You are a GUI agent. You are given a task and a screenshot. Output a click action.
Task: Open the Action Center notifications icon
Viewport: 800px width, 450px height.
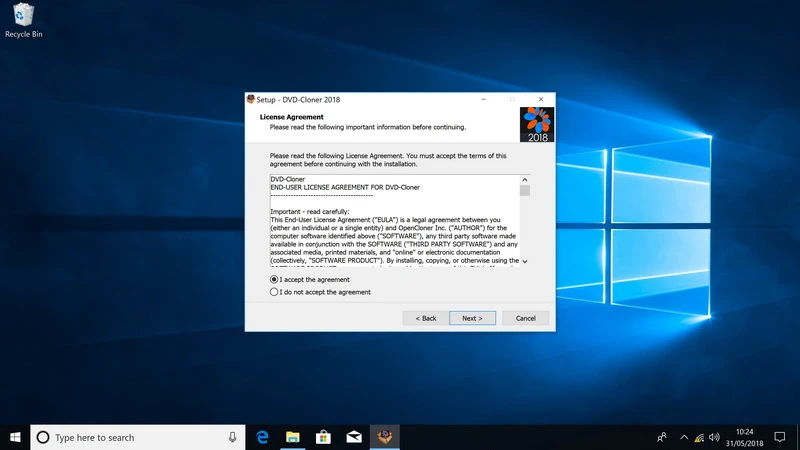coord(780,437)
